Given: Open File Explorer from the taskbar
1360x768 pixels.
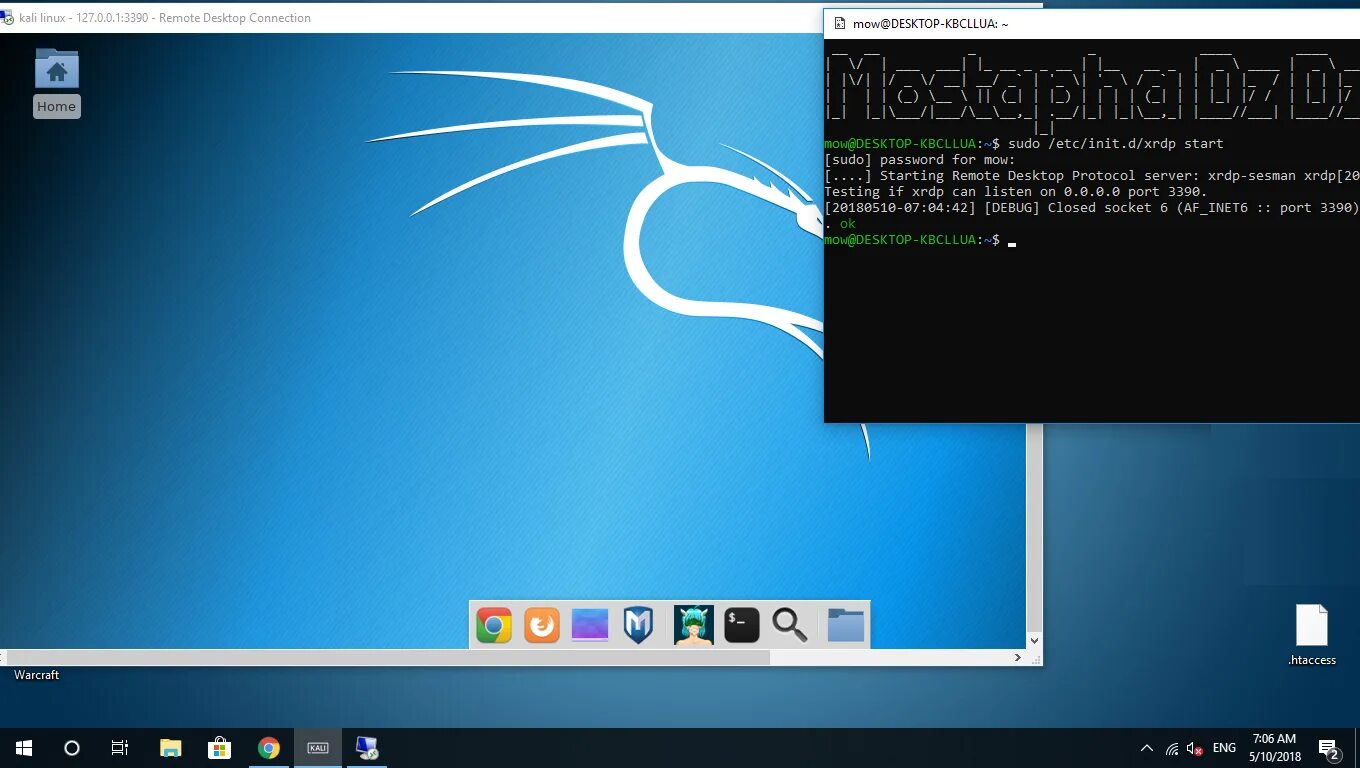Looking at the screenshot, I should coord(171,748).
